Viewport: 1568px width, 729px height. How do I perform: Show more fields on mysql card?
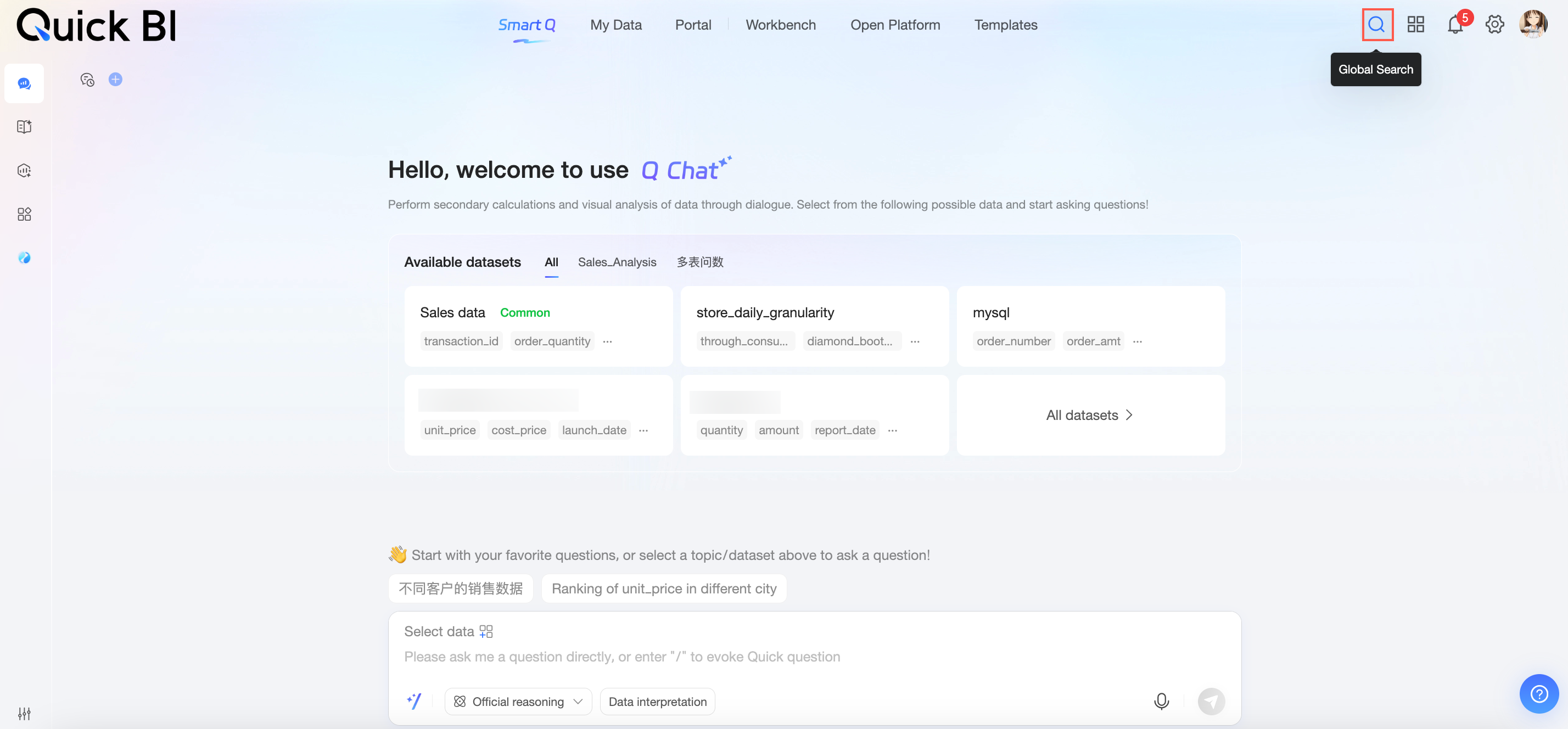tap(1137, 341)
